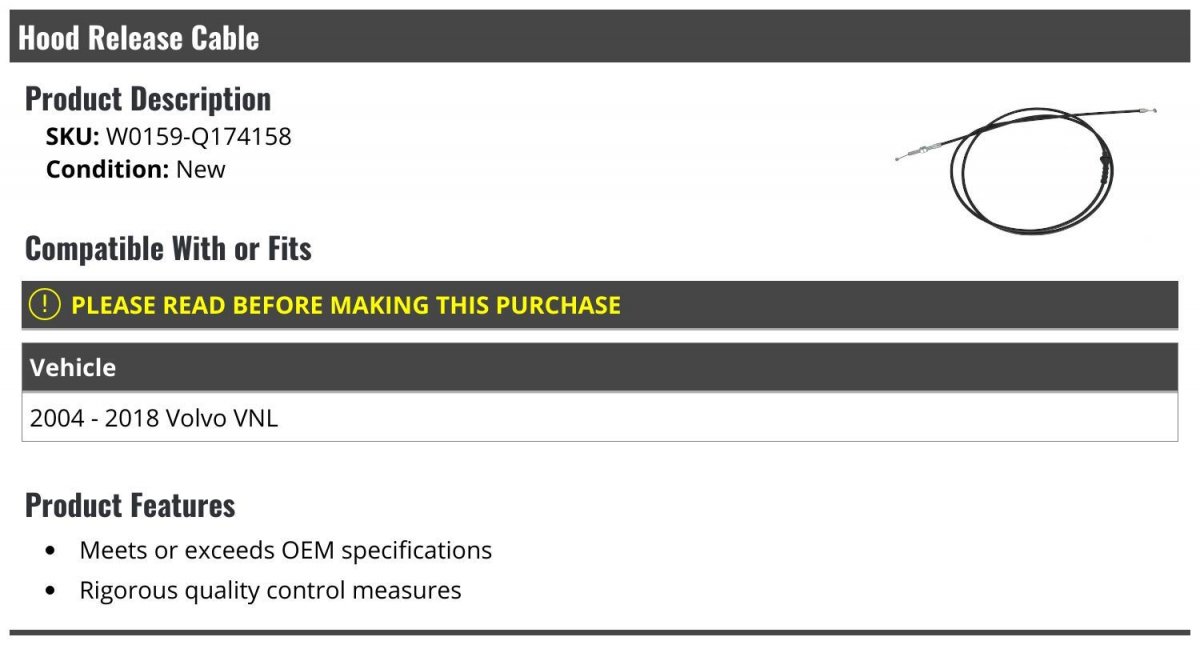Select the condition value 'New'

coord(201,169)
